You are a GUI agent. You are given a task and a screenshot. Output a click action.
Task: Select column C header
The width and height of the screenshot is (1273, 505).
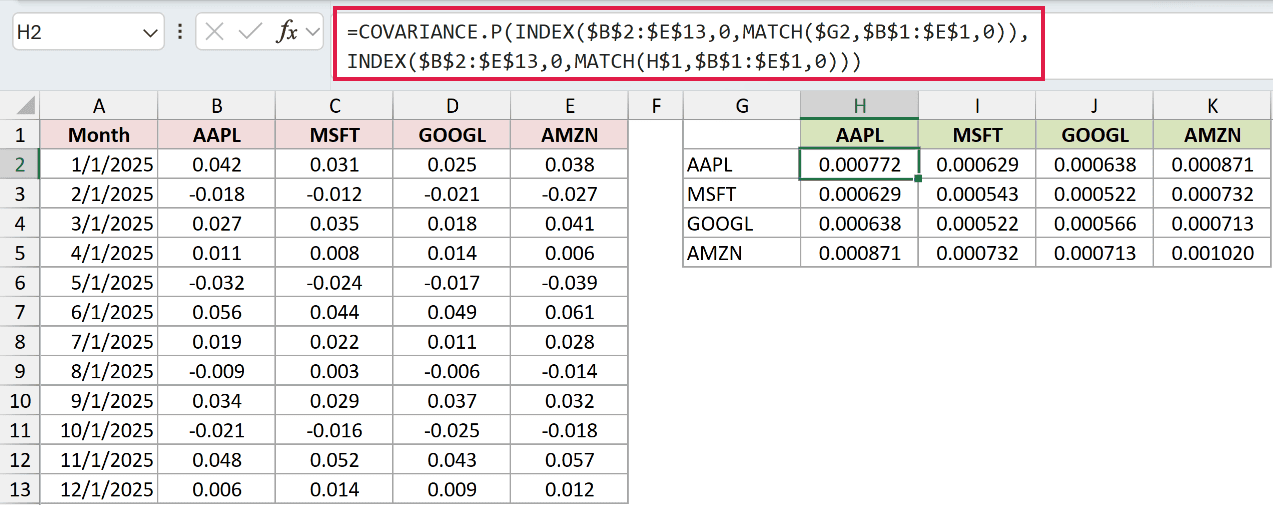click(334, 106)
